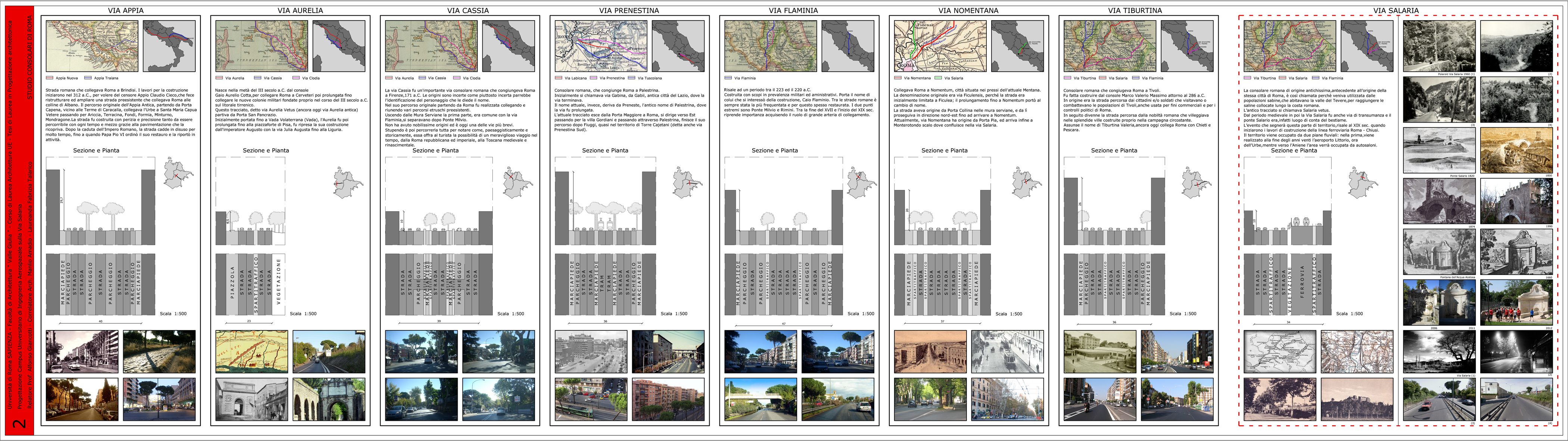Open the 'Fontana dell'Acqua Acetosa' engraving

[x=1439, y=252]
